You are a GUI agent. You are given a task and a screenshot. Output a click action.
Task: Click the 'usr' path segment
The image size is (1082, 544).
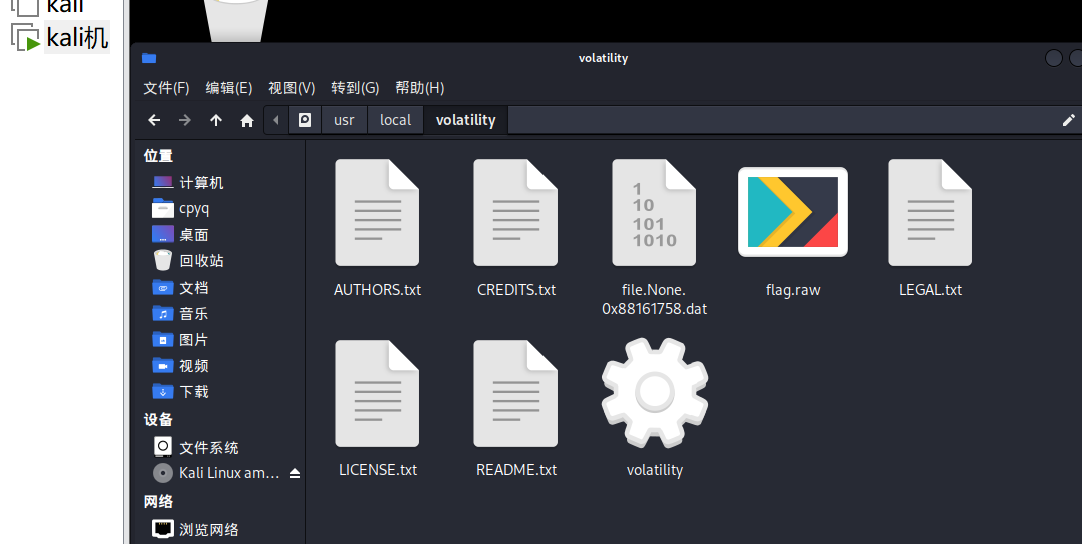344,120
